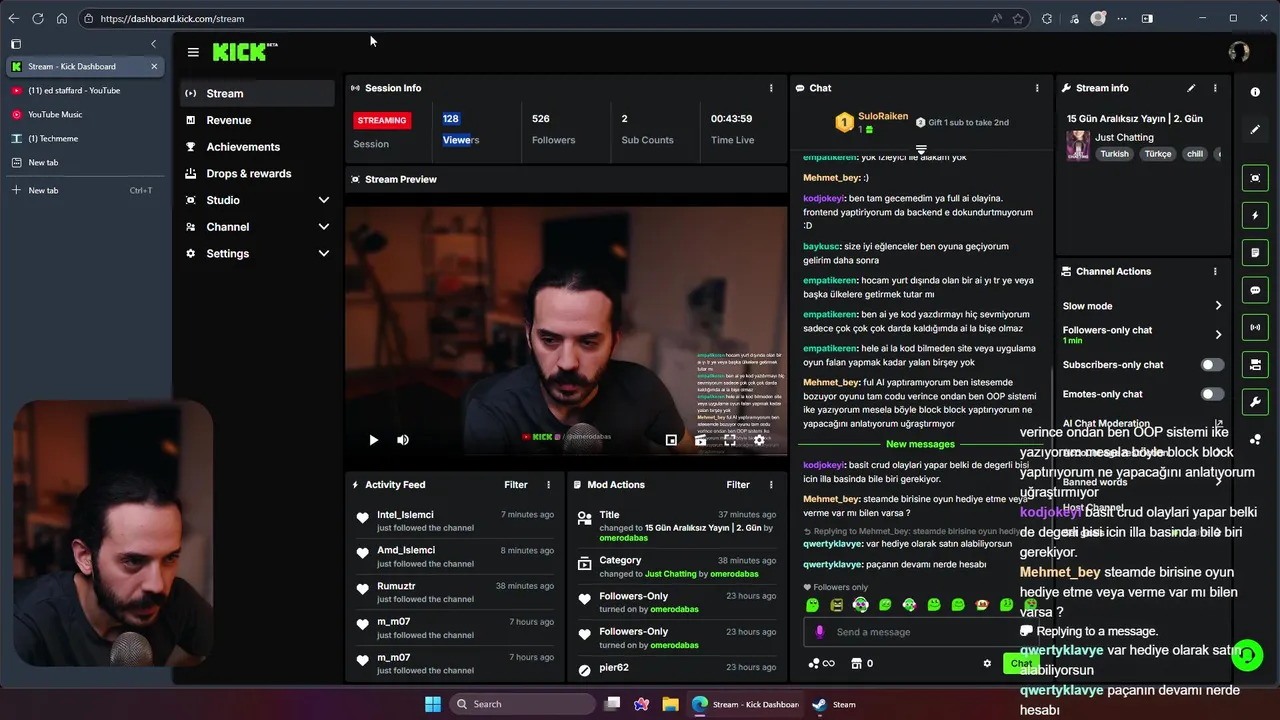Viewport: 1280px width, 720px height.
Task: Open Windows Start menu
Action: 433,704
